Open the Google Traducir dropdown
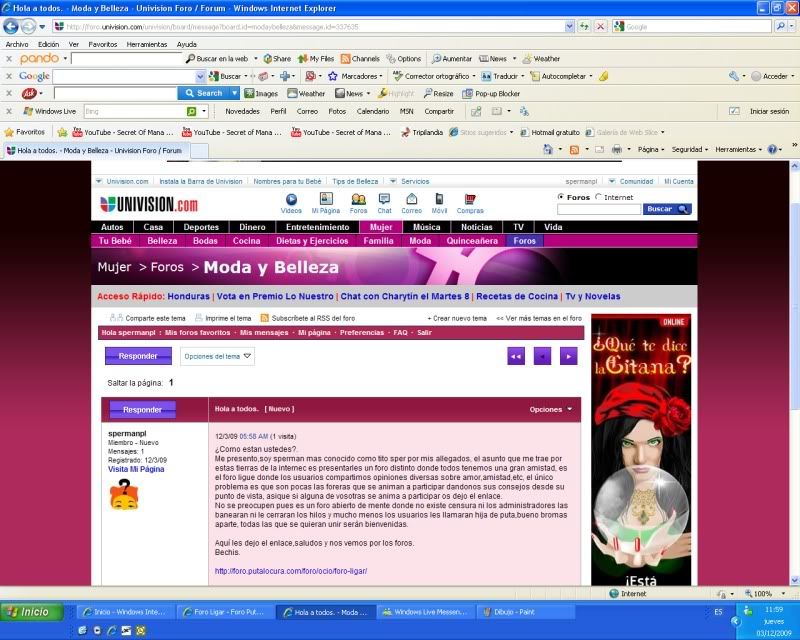Image resolution: width=800 pixels, height=640 pixels. pyautogui.click(x=523, y=76)
